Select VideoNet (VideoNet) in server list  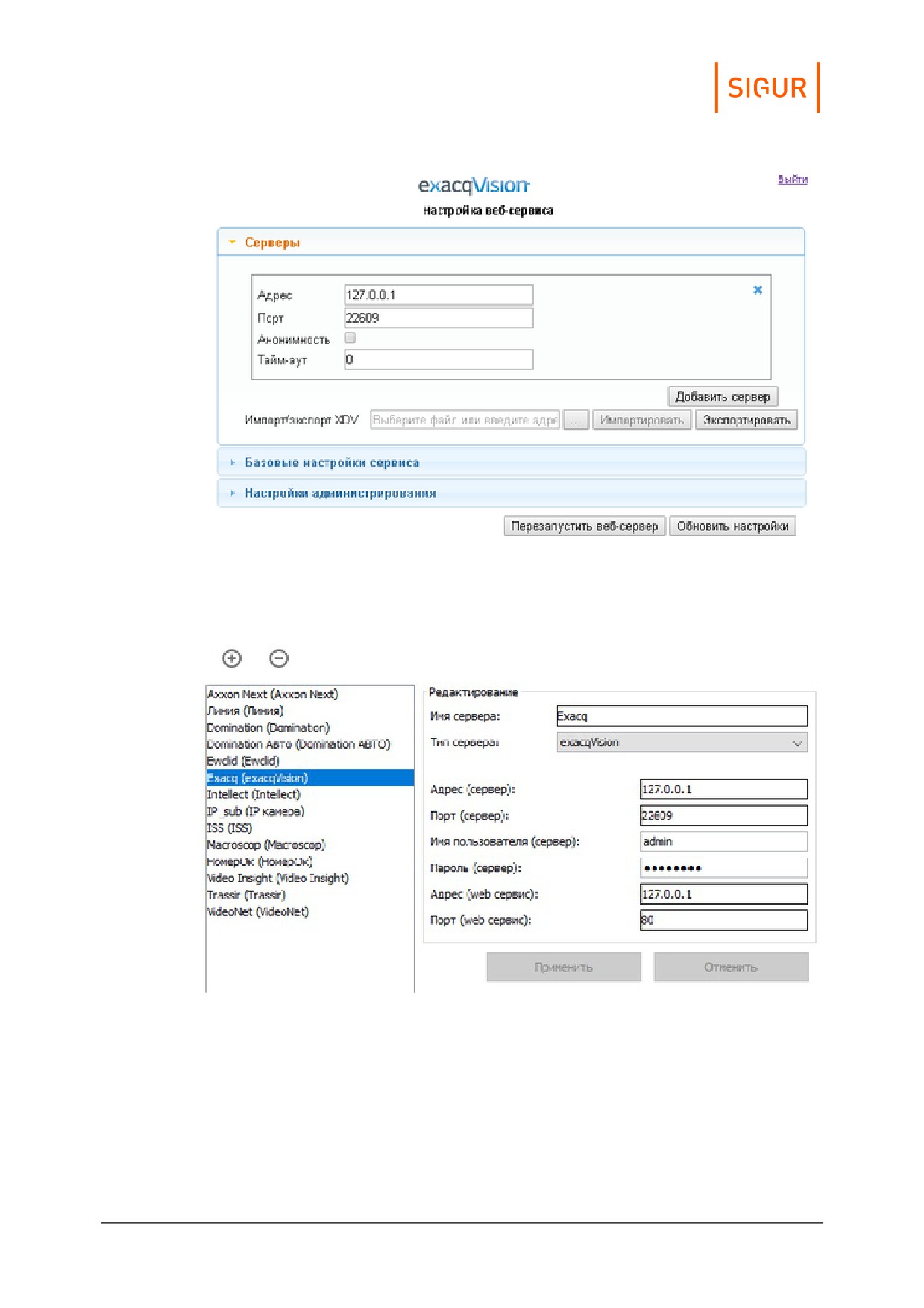310,912
